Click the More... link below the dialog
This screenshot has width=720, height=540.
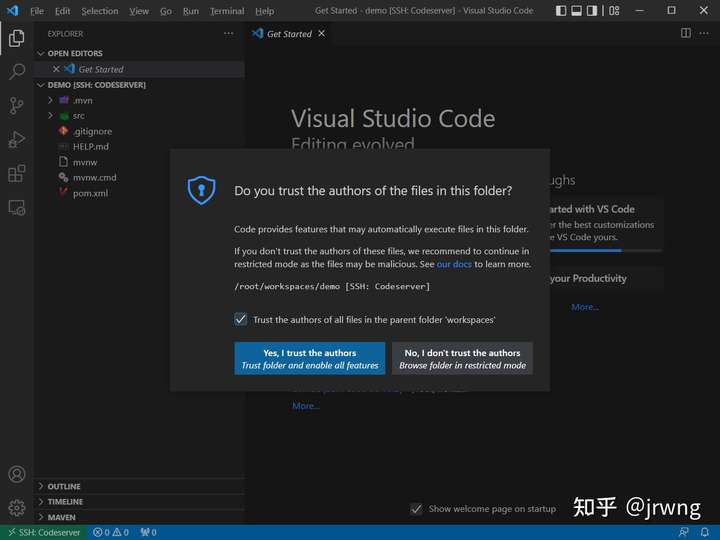click(x=306, y=405)
